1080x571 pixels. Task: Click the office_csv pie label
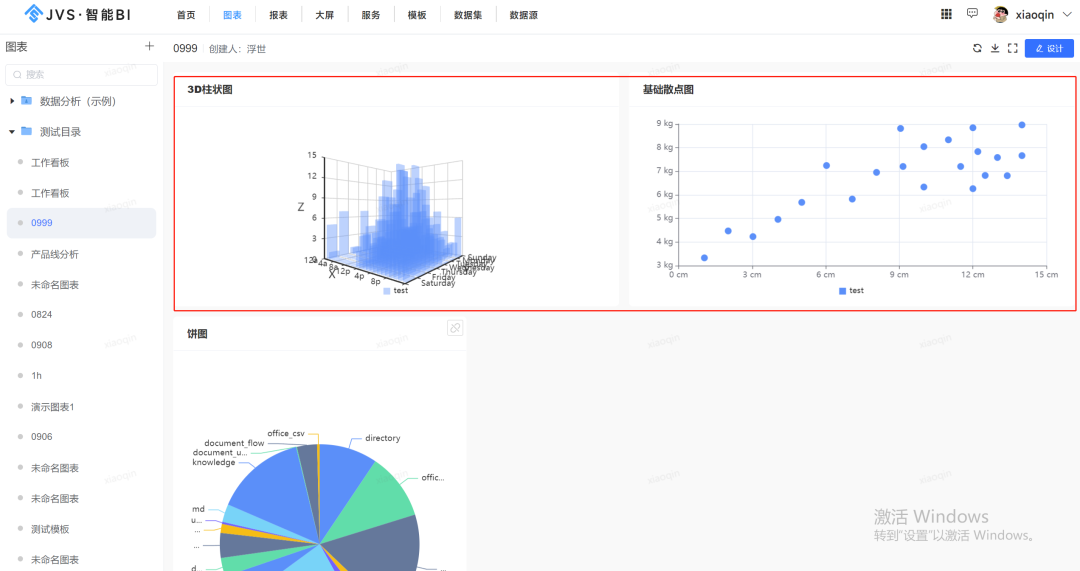point(286,433)
